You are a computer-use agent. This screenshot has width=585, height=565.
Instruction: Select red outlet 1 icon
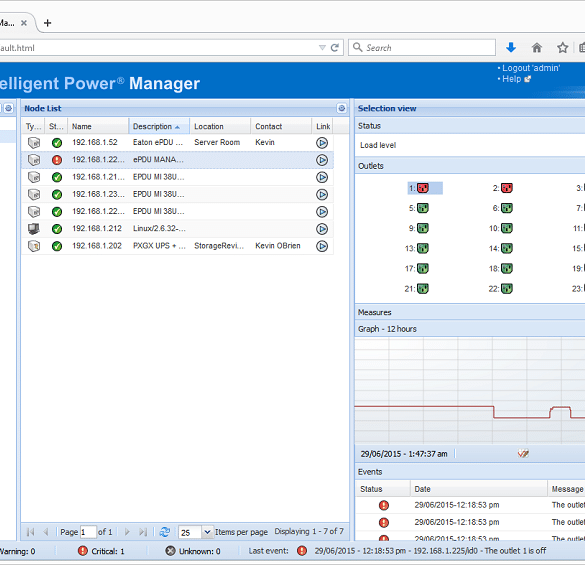(423, 188)
